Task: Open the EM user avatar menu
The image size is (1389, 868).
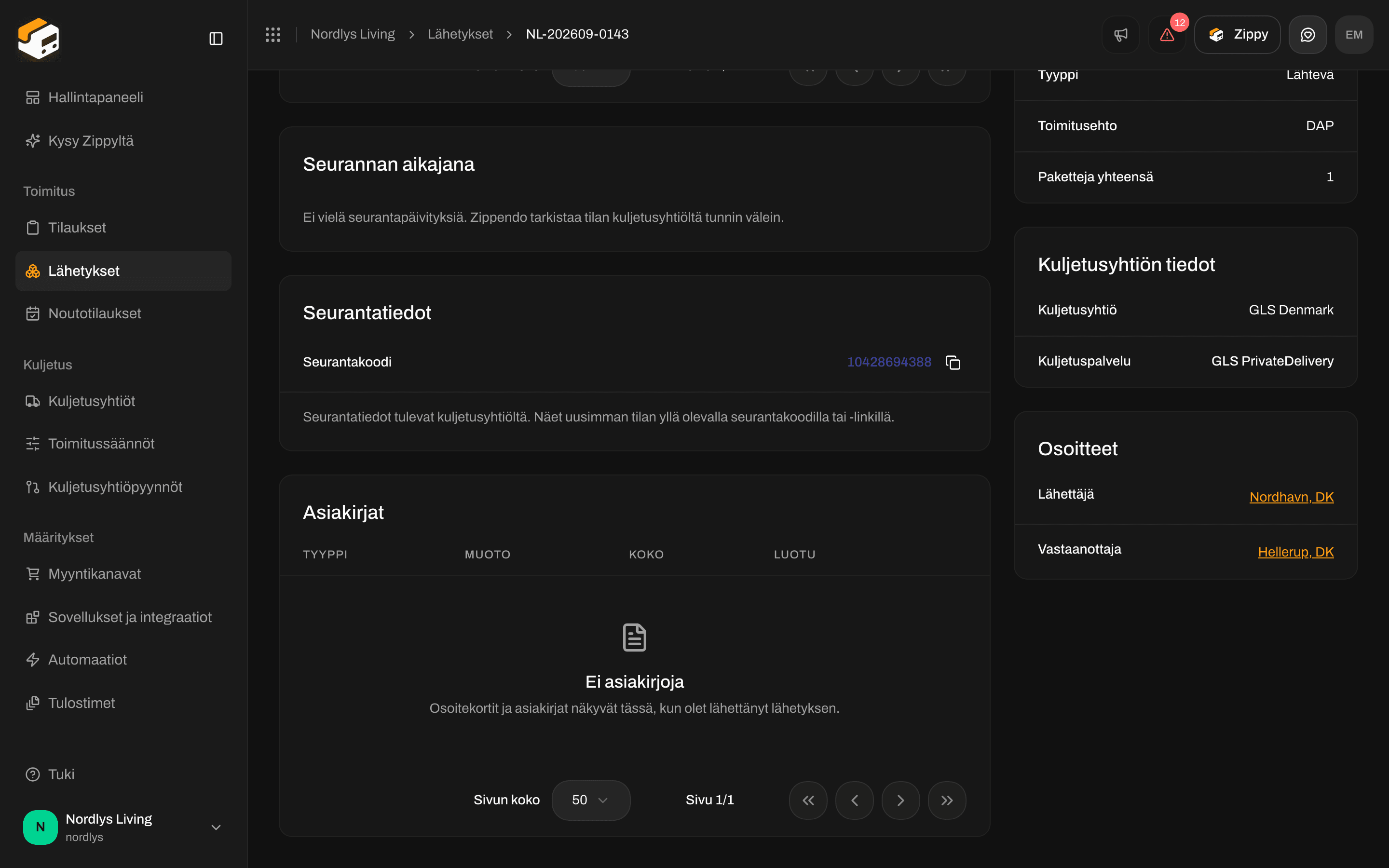Action: (1354, 34)
